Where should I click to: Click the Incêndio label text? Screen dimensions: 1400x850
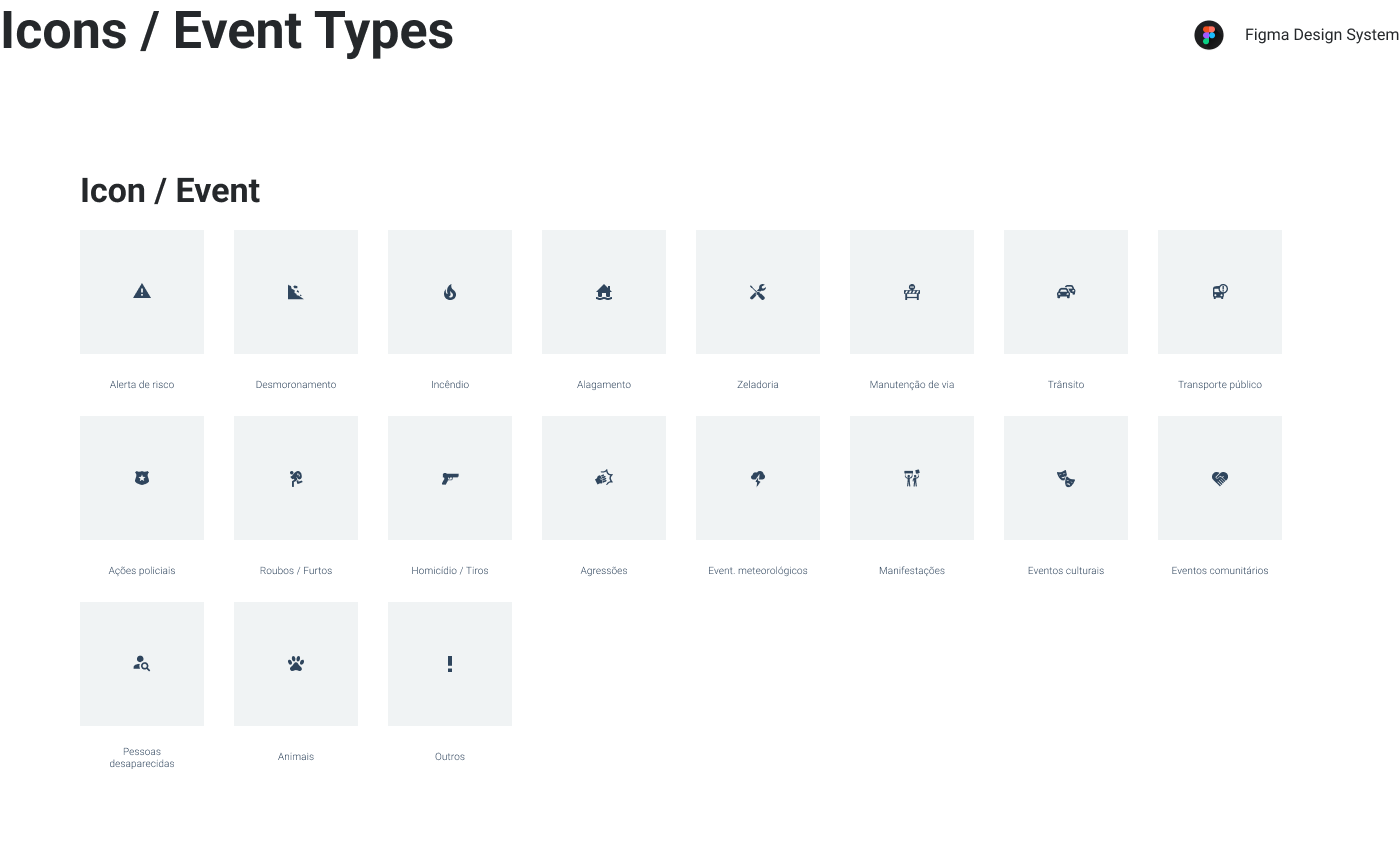click(450, 384)
